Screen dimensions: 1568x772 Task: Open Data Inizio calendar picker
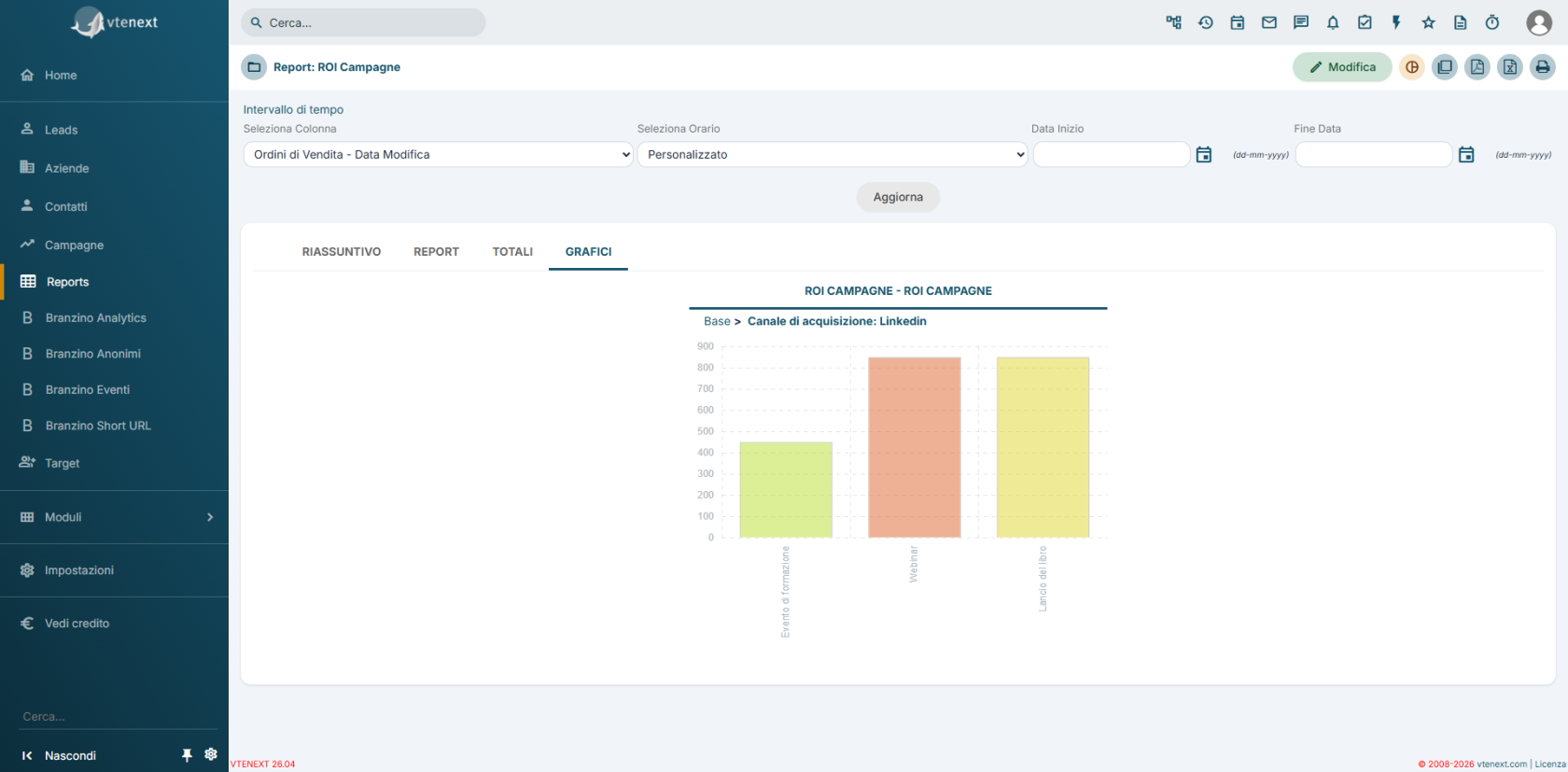click(1204, 155)
